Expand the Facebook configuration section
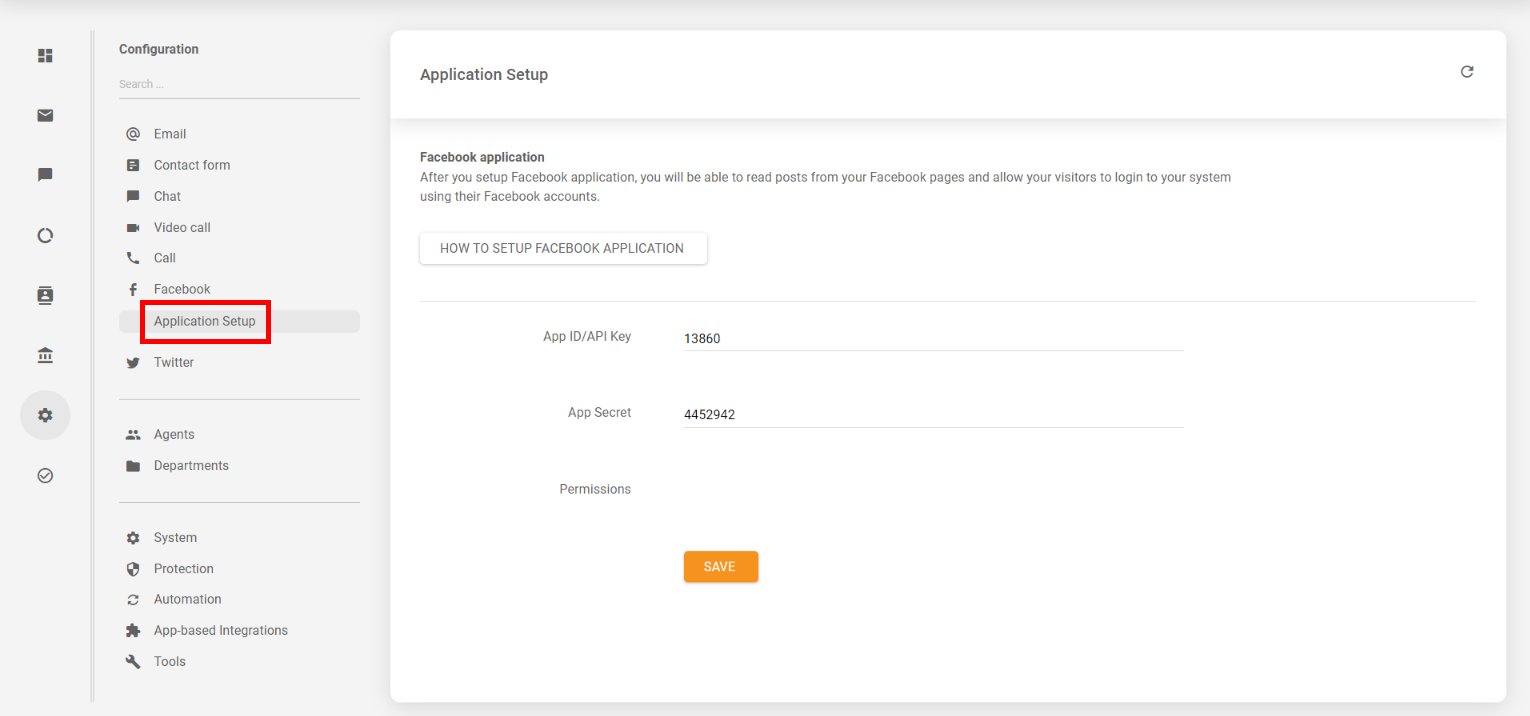 [x=182, y=289]
